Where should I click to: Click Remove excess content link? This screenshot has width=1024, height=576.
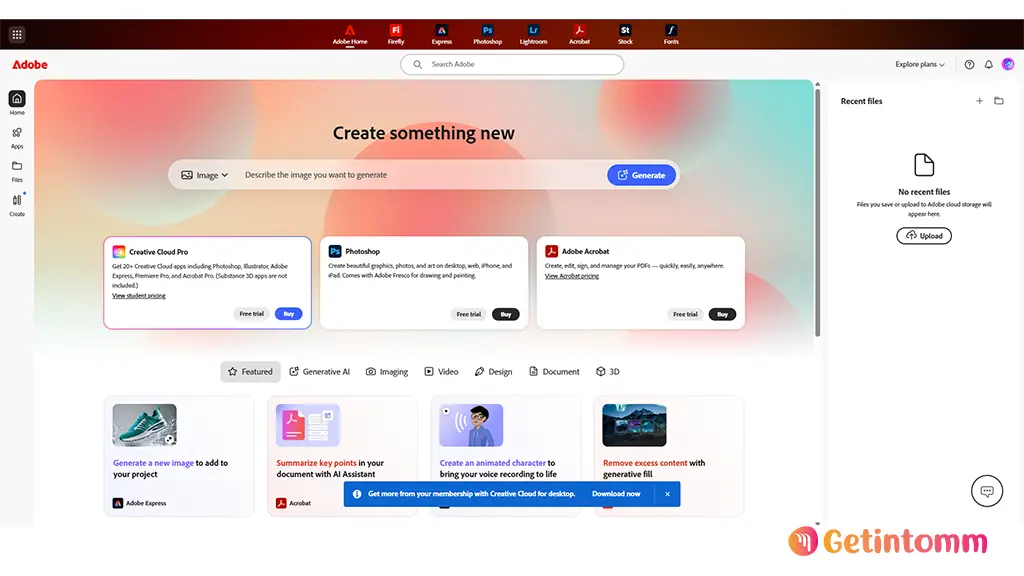(x=645, y=463)
